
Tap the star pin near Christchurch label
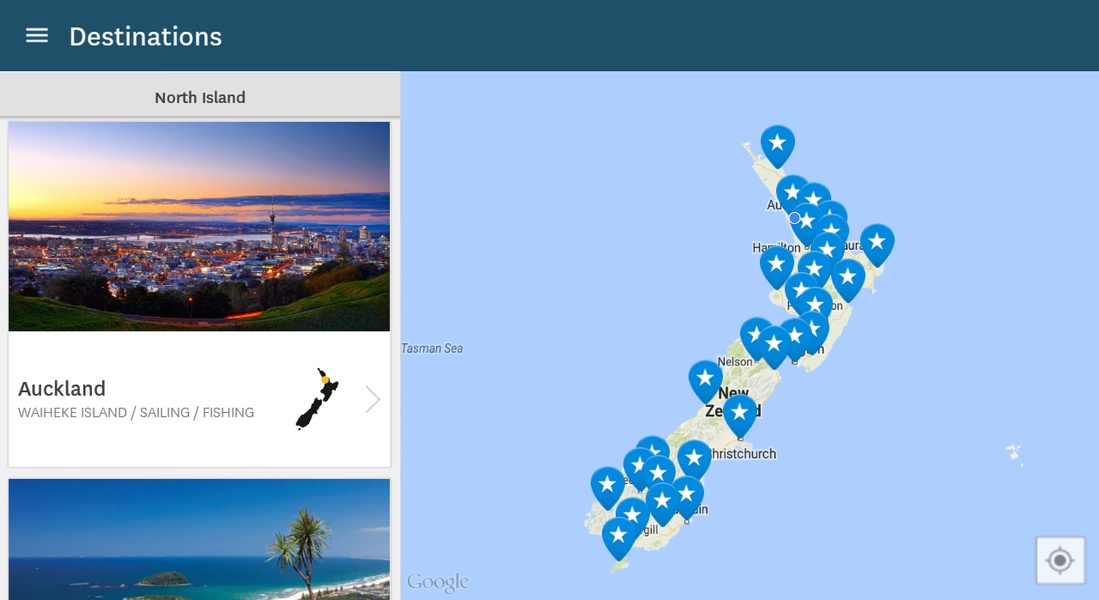tap(739, 416)
